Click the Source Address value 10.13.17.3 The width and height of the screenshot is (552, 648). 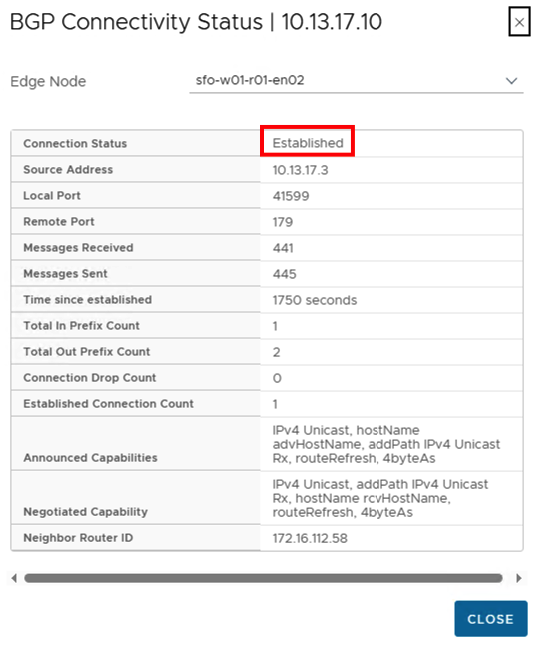point(300,170)
